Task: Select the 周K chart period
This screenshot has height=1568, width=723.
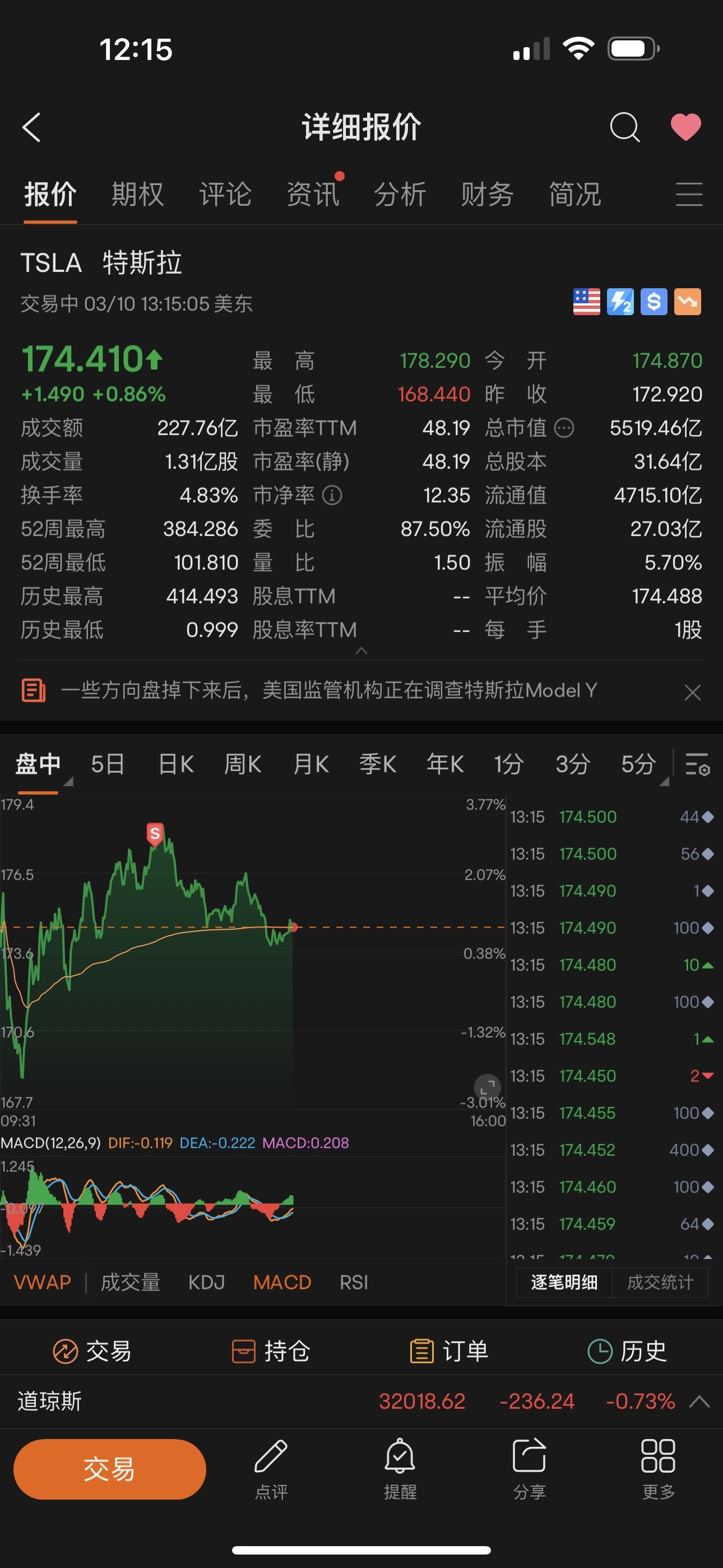Action: (243, 763)
